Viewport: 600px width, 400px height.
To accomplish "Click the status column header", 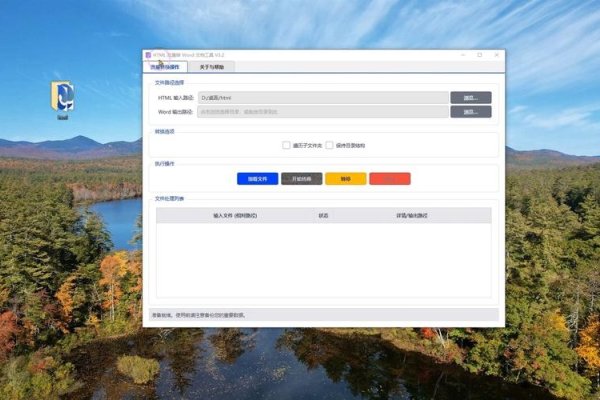I will point(323,216).
